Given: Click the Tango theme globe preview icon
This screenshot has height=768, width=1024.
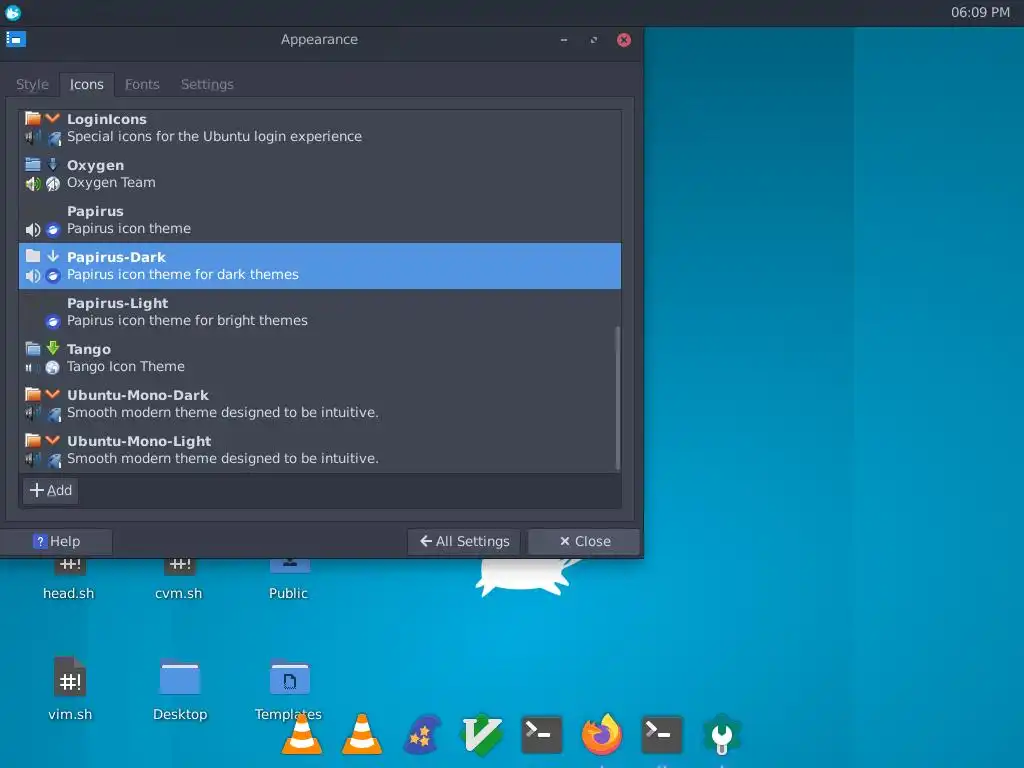Looking at the screenshot, I should (x=53, y=368).
